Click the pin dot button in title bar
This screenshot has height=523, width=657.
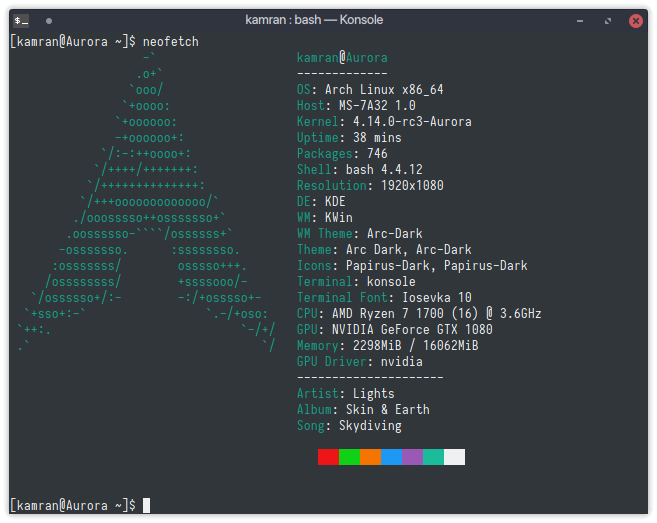(49, 21)
